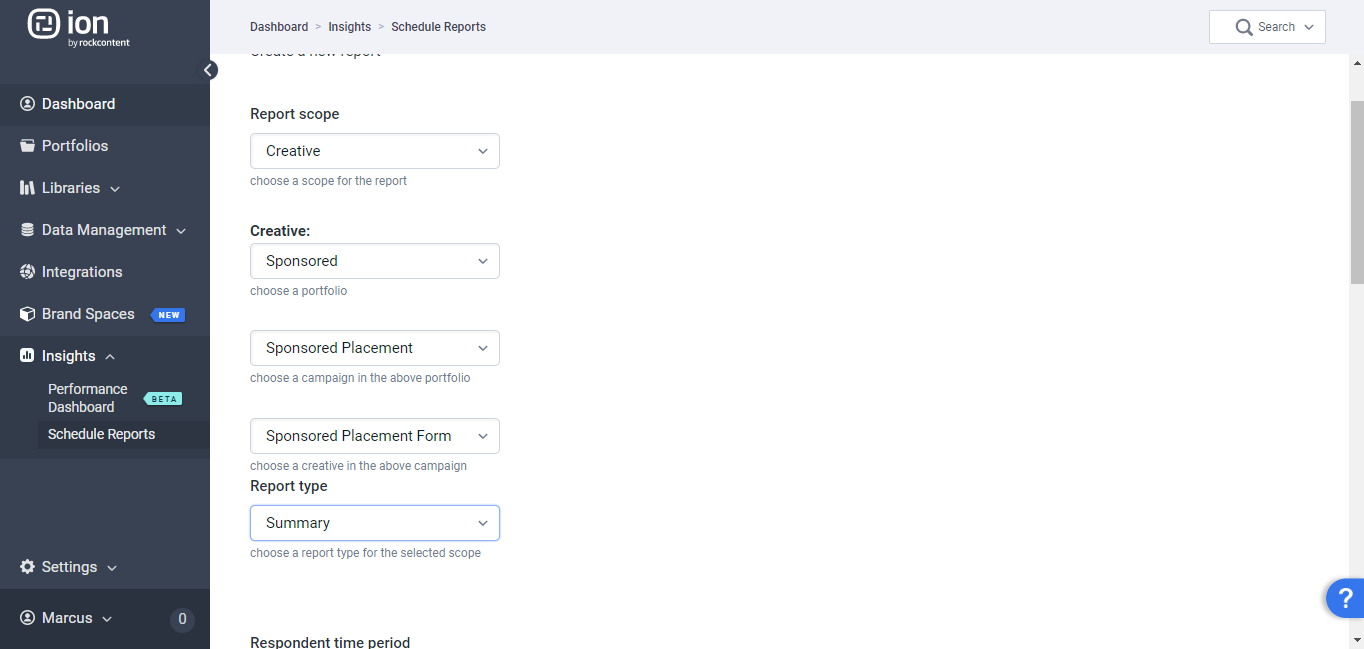The width and height of the screenshot is (1364, 649).
Task: Click the Data Management database icon
Action: pos(27,230)
